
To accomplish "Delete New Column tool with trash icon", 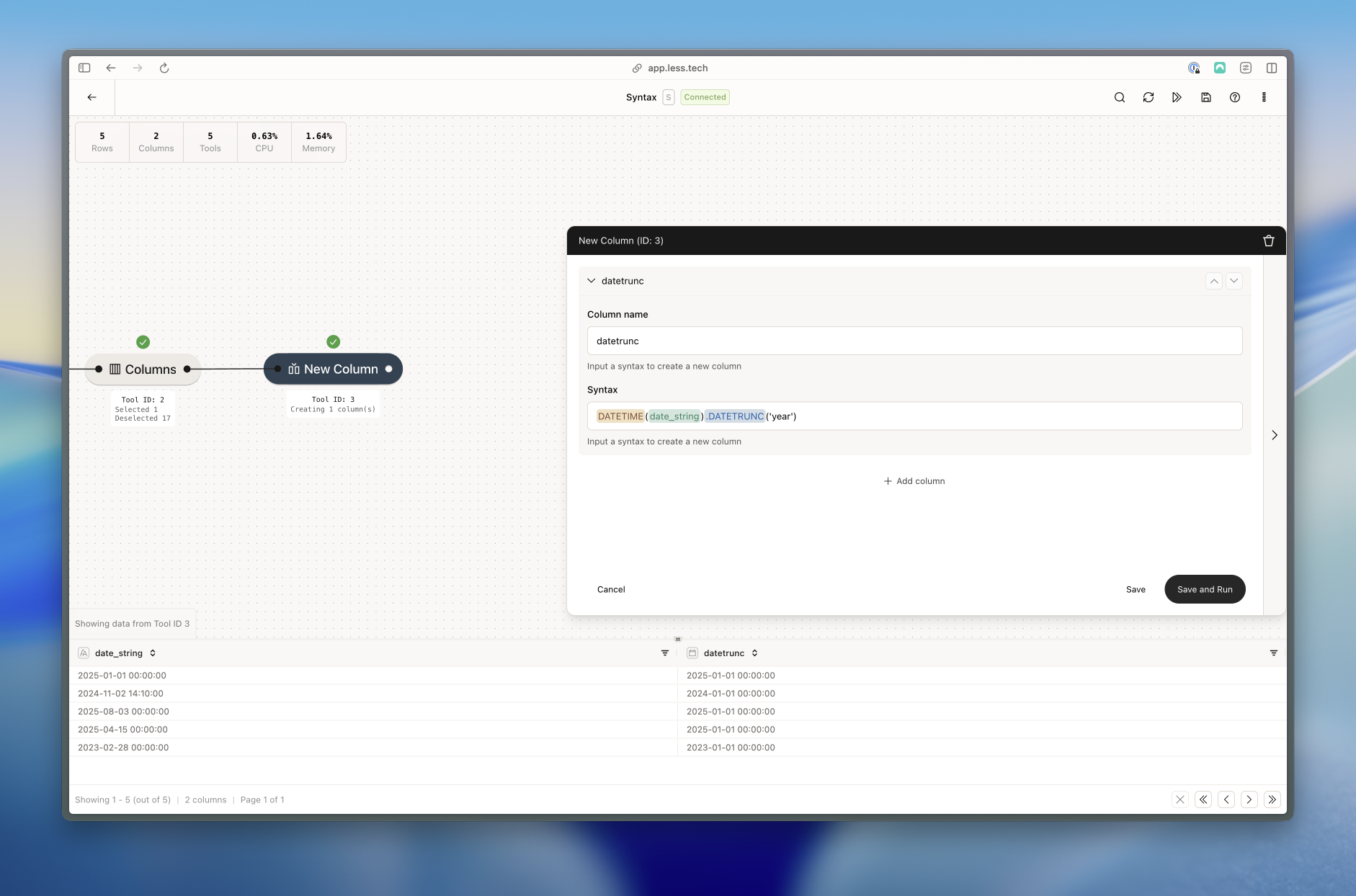I will click(1269, 241).
